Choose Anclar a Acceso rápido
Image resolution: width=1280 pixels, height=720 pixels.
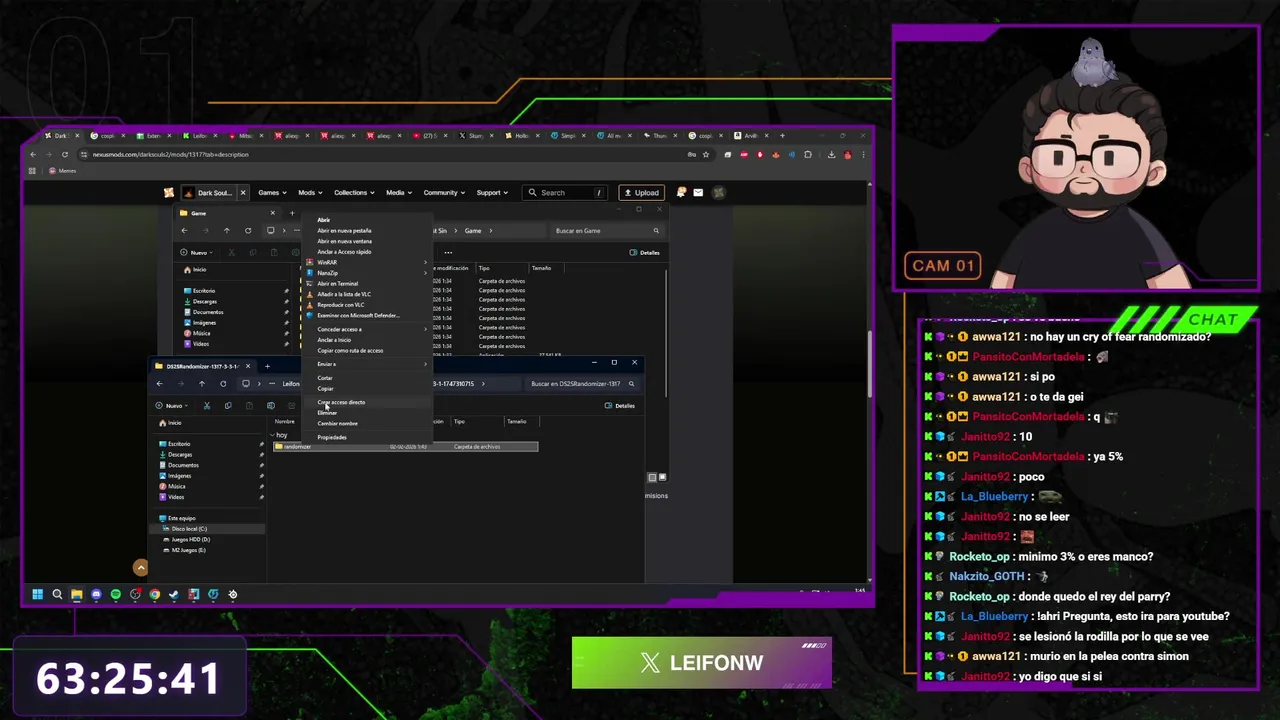(367, 251)
